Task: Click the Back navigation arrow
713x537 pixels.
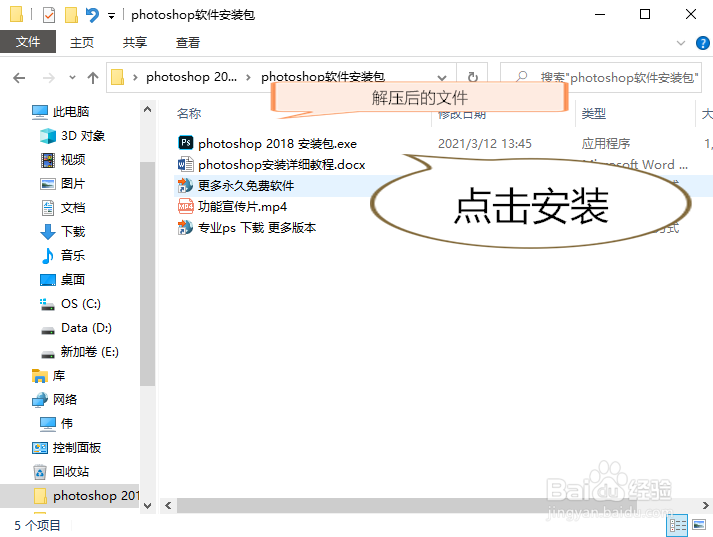Action: [19, 78]
